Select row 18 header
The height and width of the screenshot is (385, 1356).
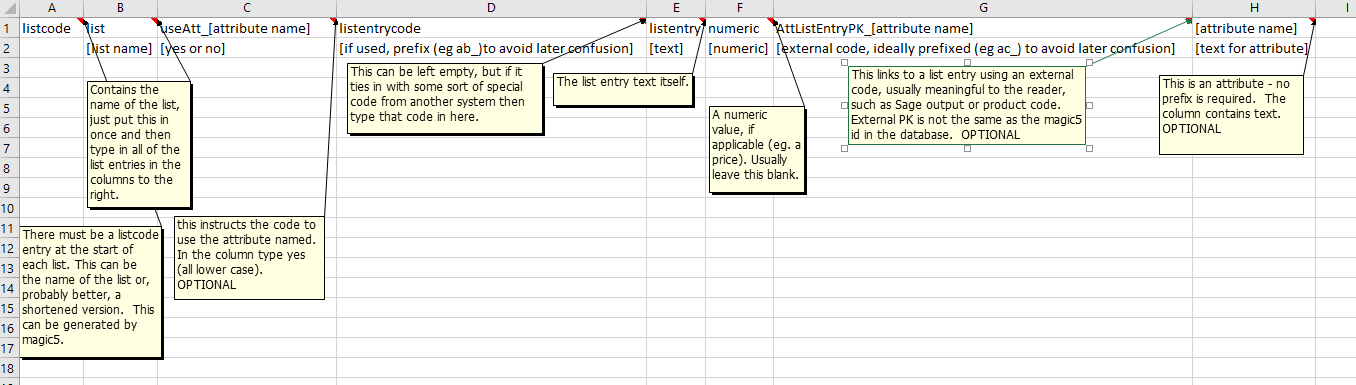point(9,368)
